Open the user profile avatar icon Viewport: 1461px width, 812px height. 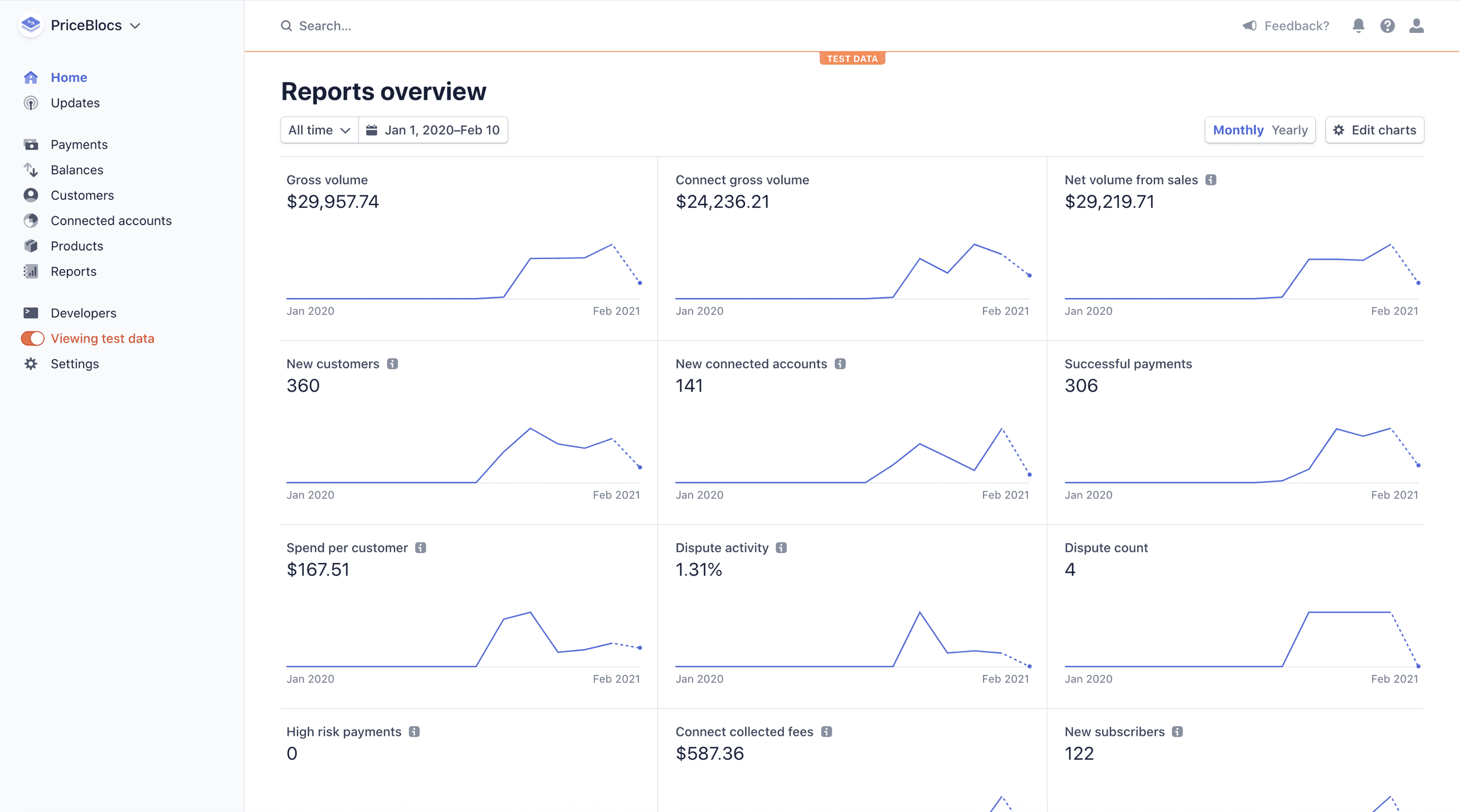pos(1416,26)
